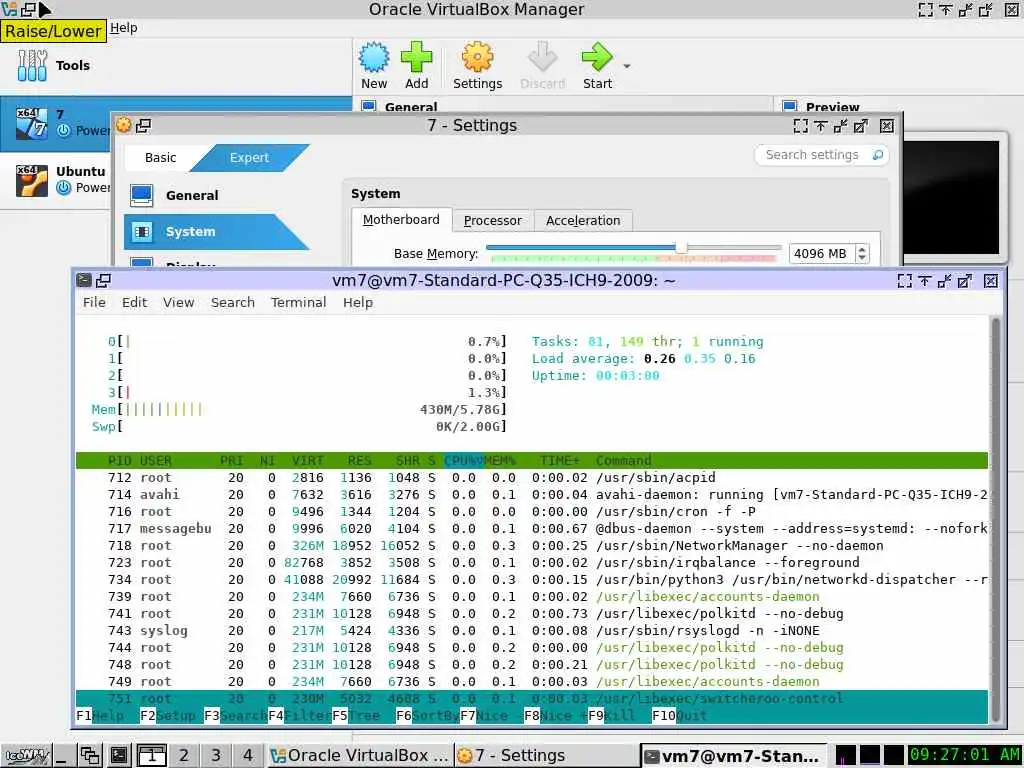Click the search magnifier icon in Settings
The image size is (1024, 768).
coord(878,155)
